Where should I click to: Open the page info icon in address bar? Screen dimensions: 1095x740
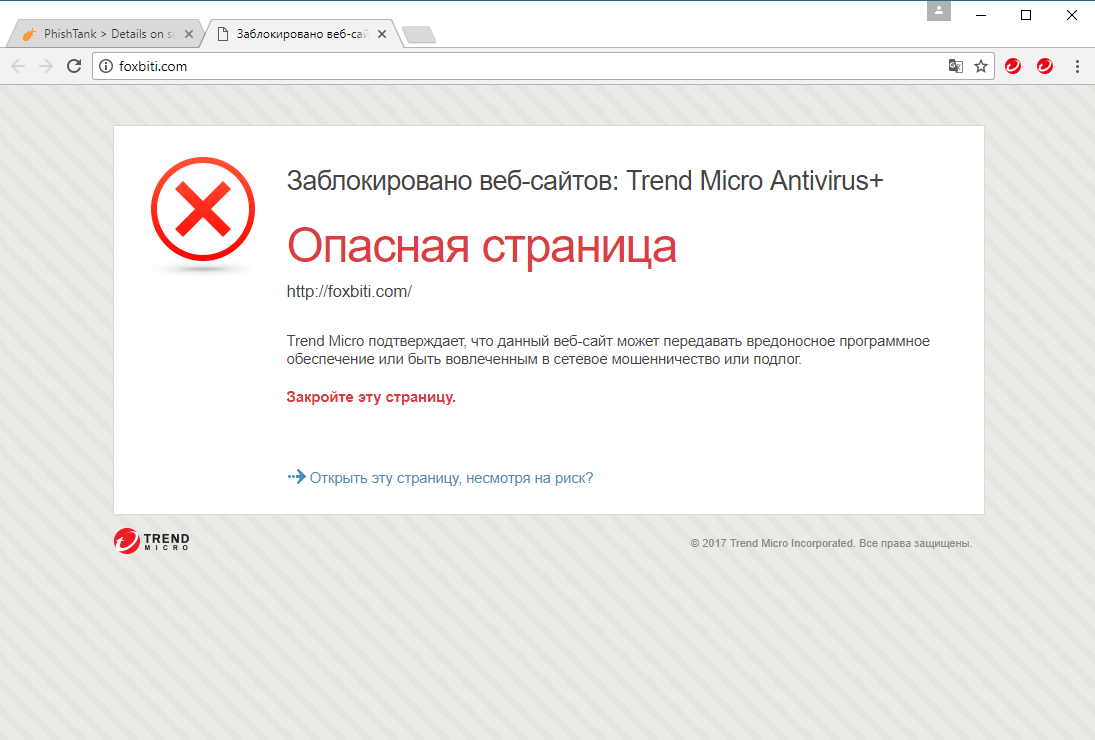(105, 66)
